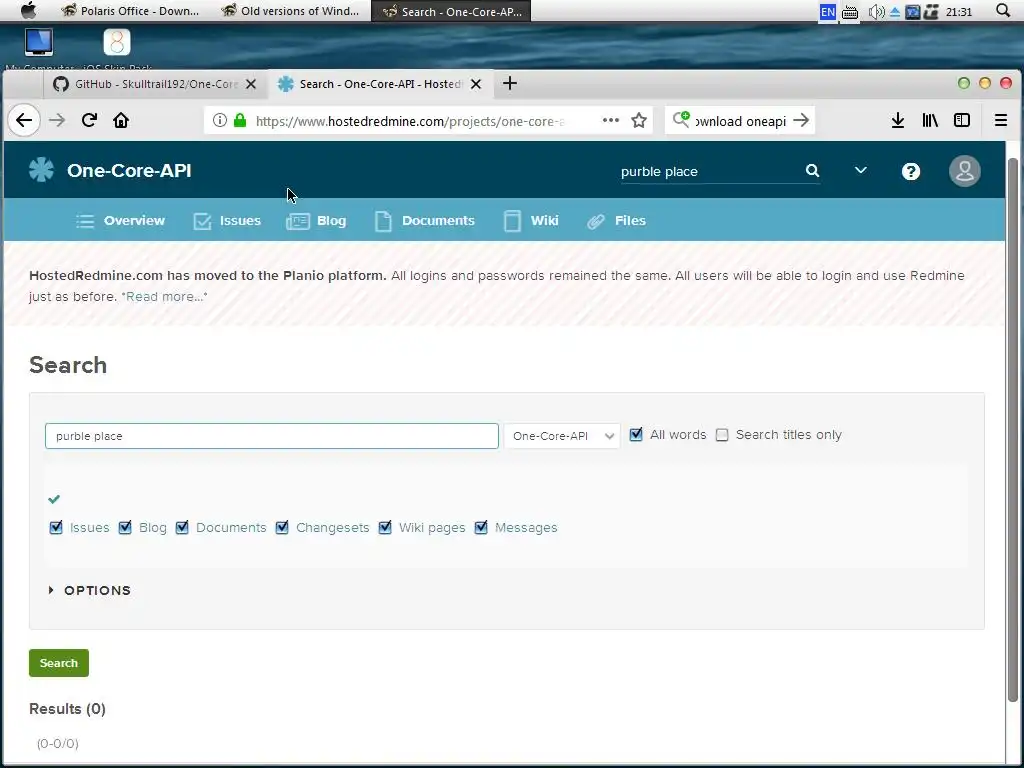This screenshot has height=768, width=1024.
Task: Open the Overview project tab
Action: [120, 221]
